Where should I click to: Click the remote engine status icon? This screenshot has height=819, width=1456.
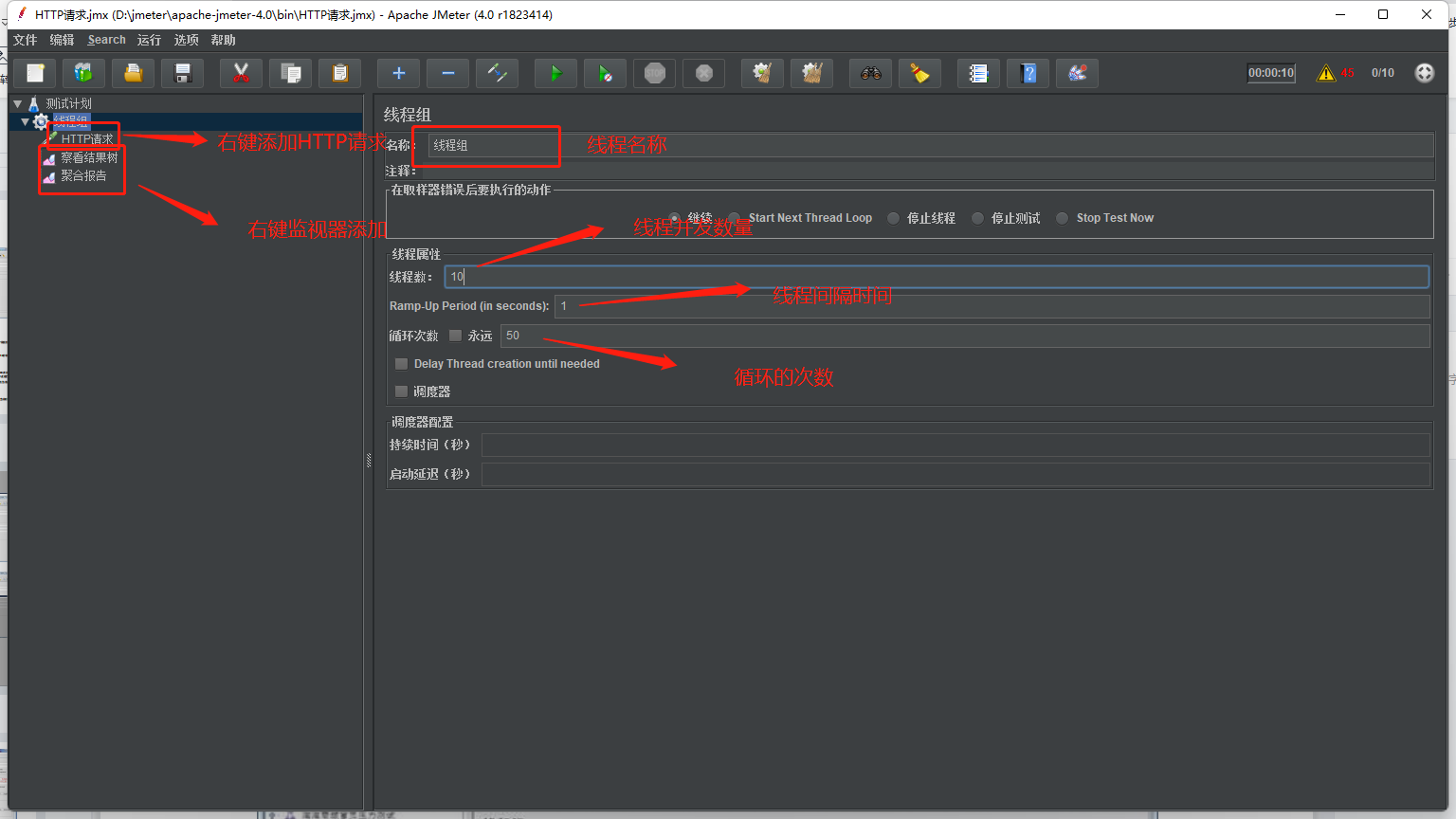click(1425, 73)
